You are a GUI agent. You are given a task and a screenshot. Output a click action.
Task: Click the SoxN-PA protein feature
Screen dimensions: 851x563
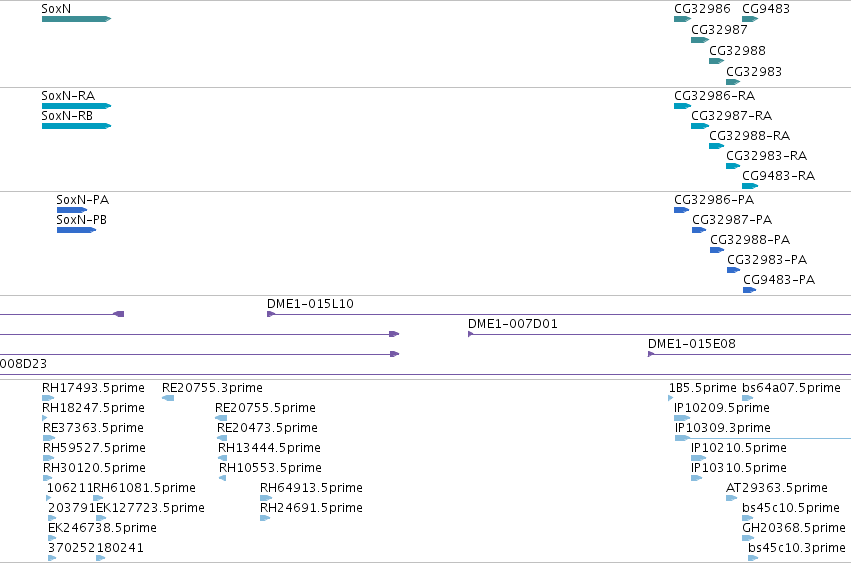click(72, 210)
